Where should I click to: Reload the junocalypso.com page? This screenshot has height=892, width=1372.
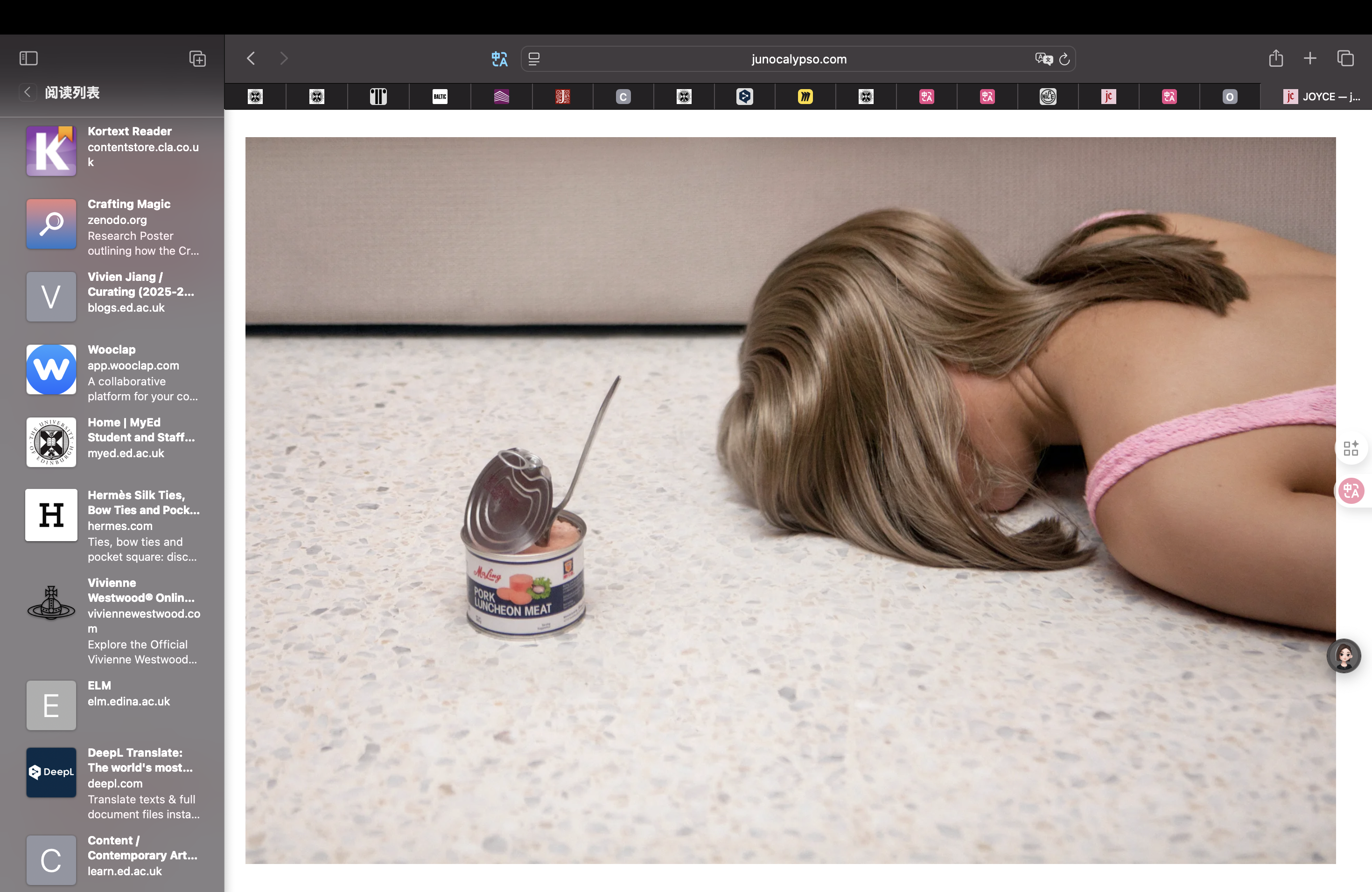coord(1065,59)
